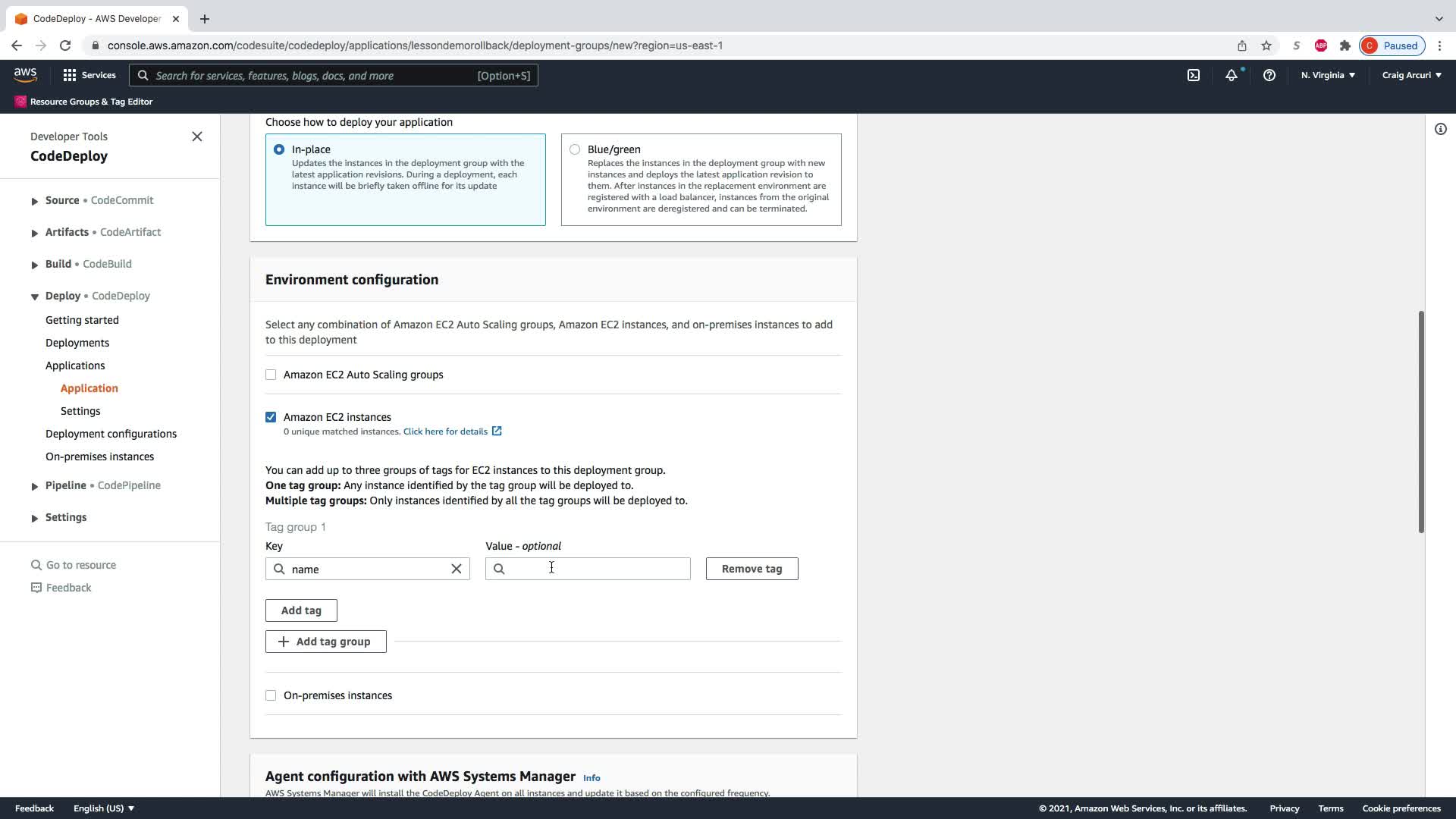The height and width of the screenshot is (819, 1456).
Task: Open the notifications bell icon
Action: (x=1232, y=75)
